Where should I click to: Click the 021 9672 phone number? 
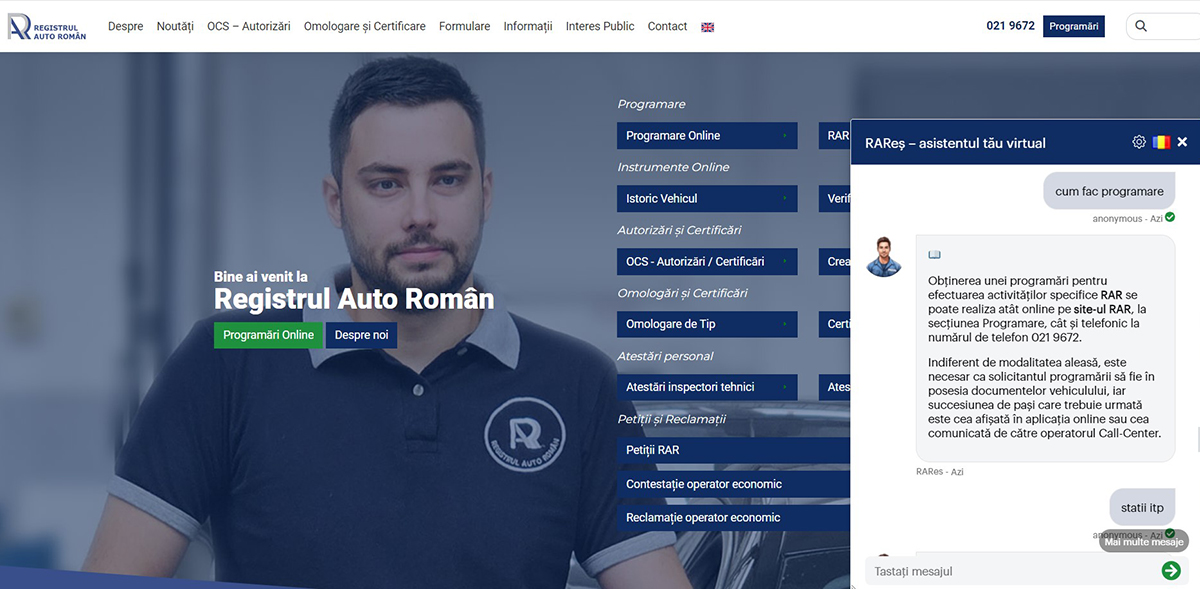[x=1010, y=26]
